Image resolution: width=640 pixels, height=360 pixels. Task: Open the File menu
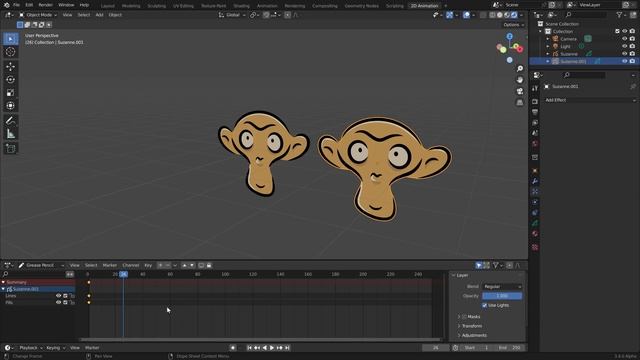16,5
